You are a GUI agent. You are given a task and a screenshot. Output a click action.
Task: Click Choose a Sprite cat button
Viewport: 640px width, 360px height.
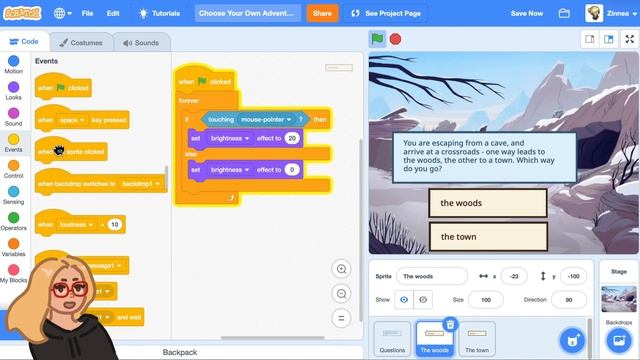(x=572, y=340)
